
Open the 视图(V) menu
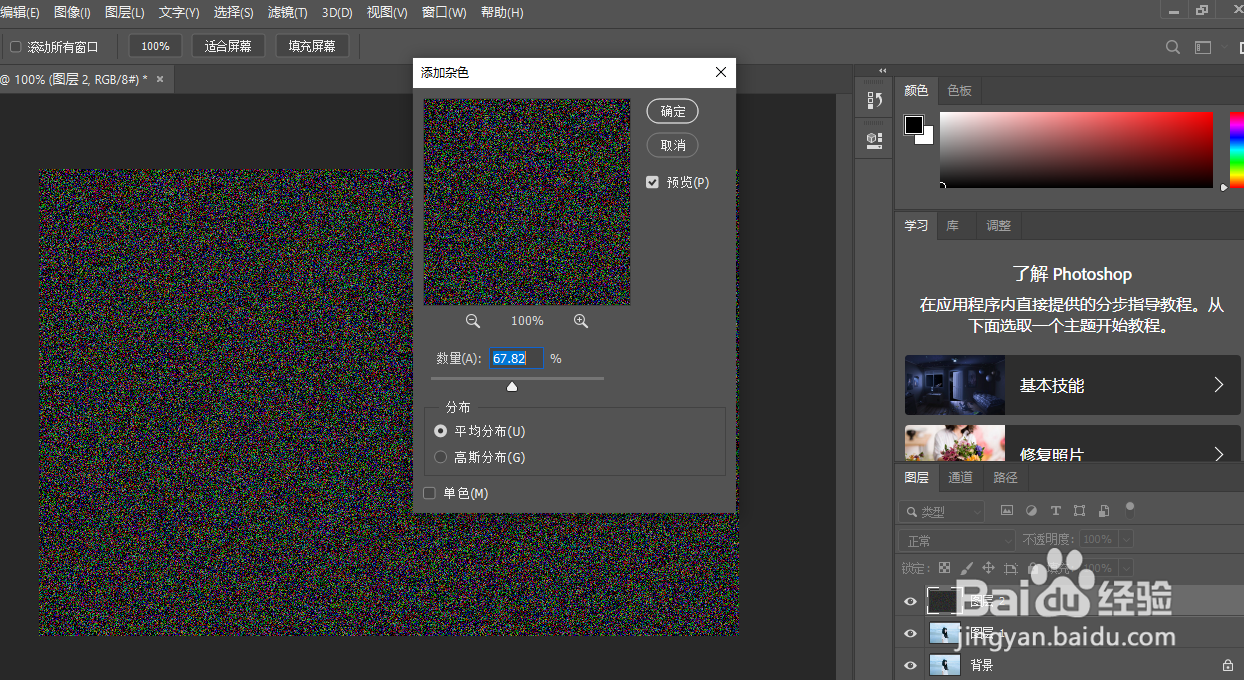click(387, 13)
